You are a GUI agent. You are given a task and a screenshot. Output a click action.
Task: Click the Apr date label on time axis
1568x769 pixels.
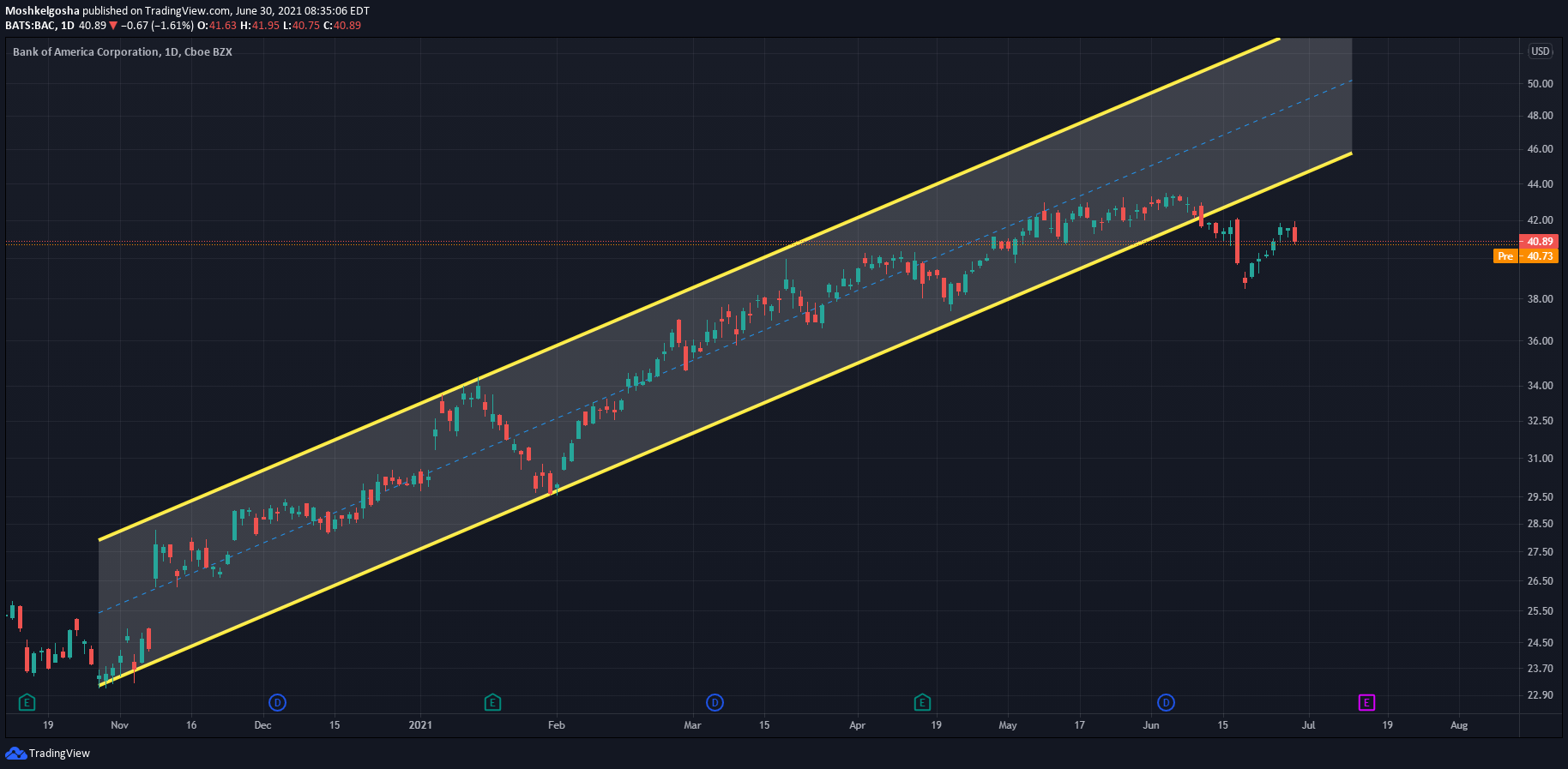tap(857, 725)
